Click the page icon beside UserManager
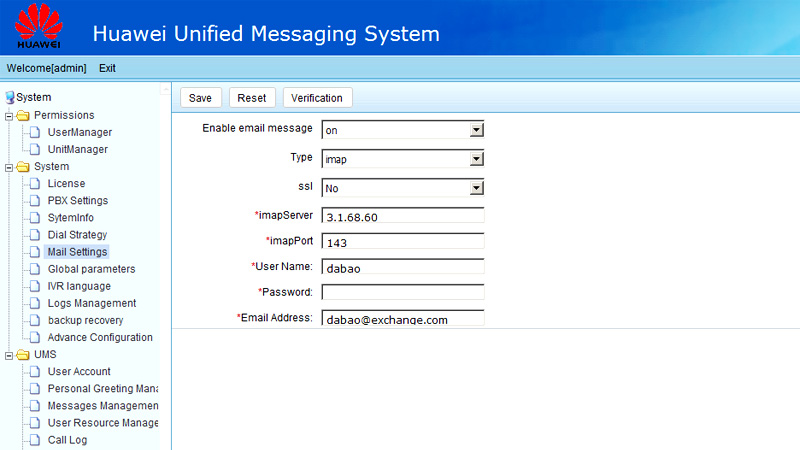The image size is (800, 450). [x=35, y=133]
